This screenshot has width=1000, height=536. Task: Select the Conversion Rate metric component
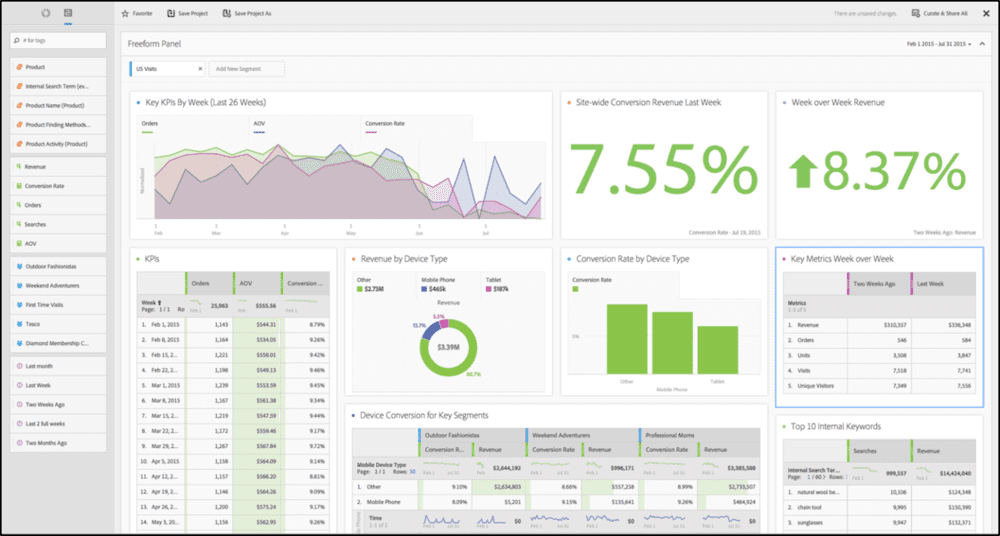click(x=58, y=186)
